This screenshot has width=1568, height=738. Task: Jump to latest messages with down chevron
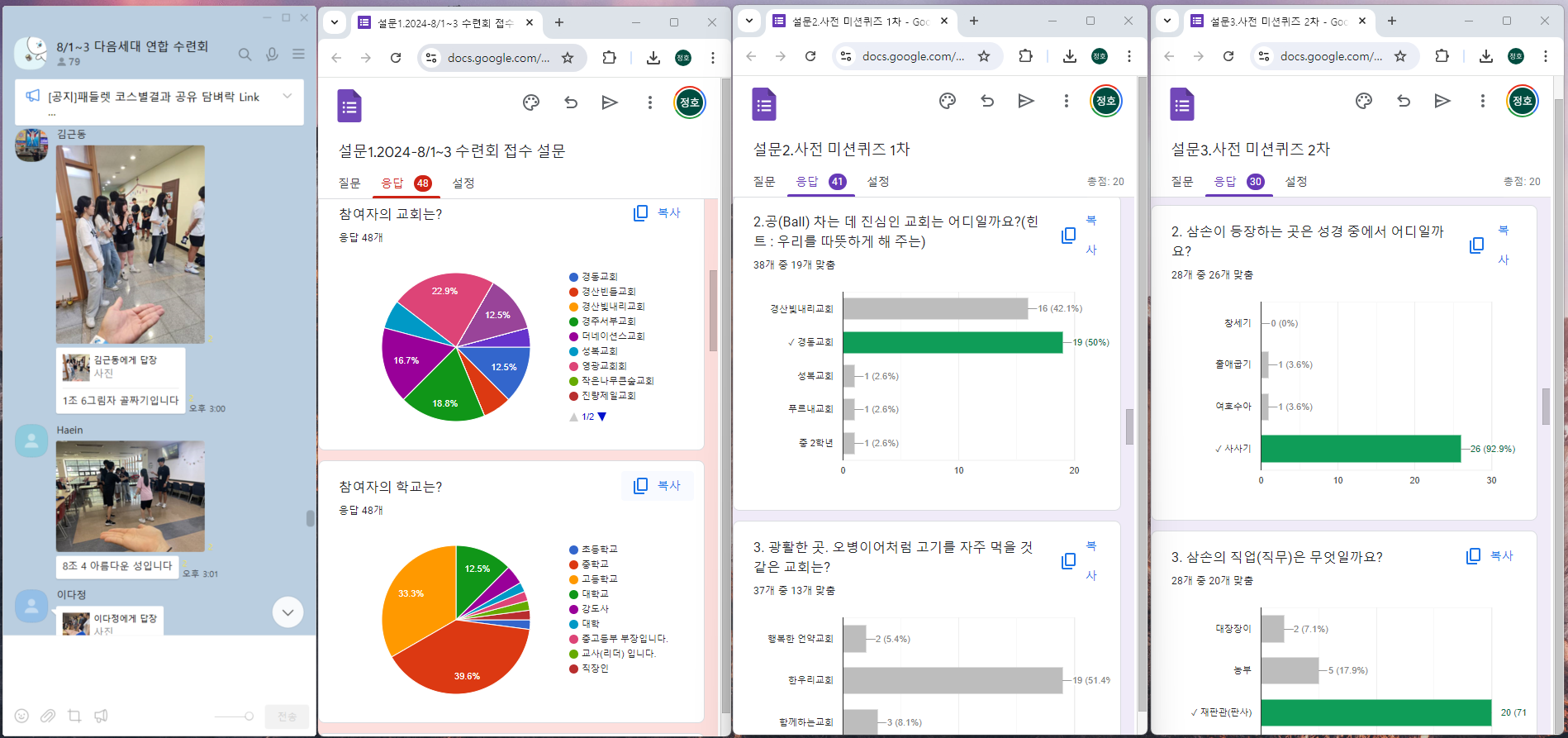click(287, 612)
